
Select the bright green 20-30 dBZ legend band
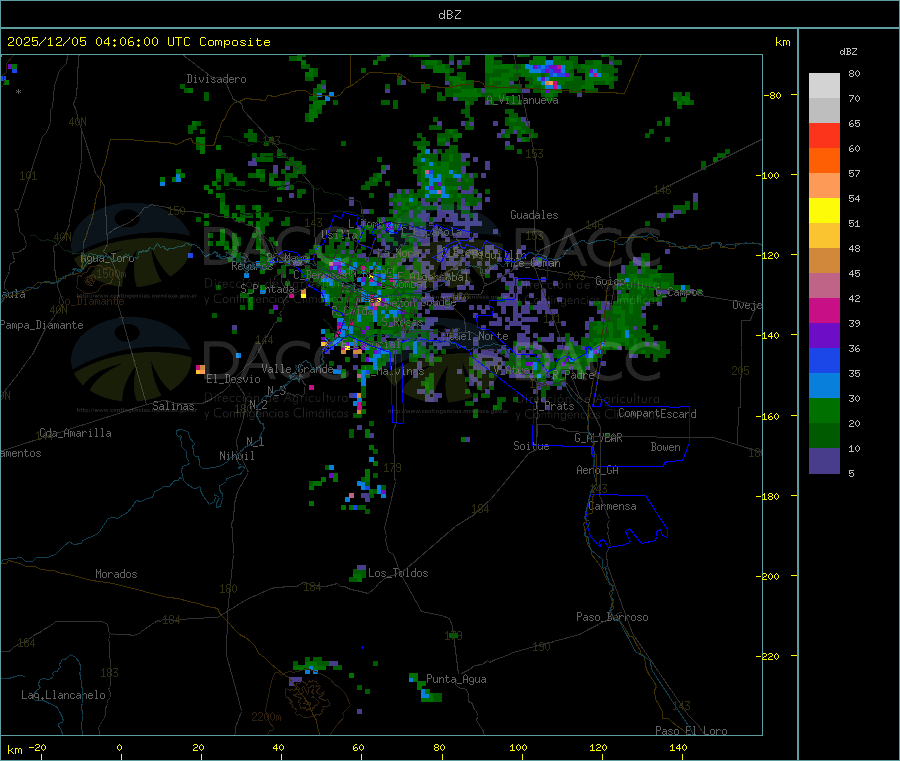click(824, 410)
